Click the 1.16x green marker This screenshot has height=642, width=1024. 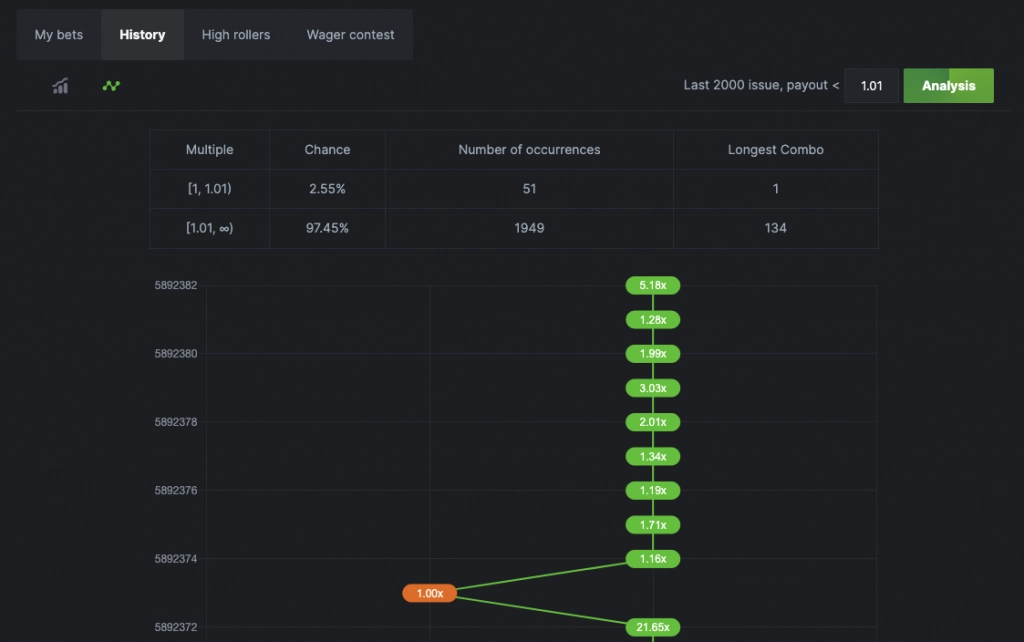(x=653, y=559)
